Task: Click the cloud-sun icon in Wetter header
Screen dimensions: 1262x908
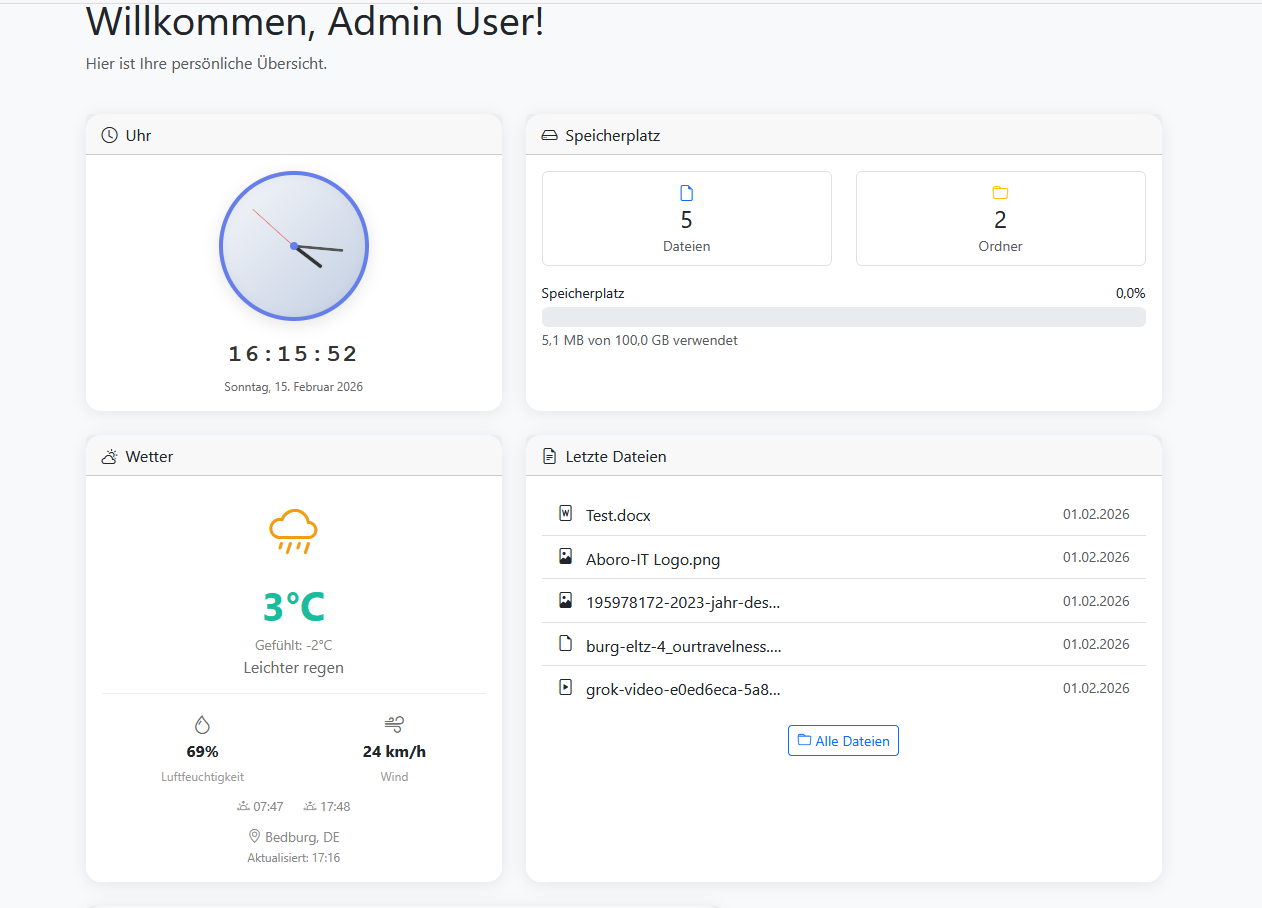Action: pos(110,457)
